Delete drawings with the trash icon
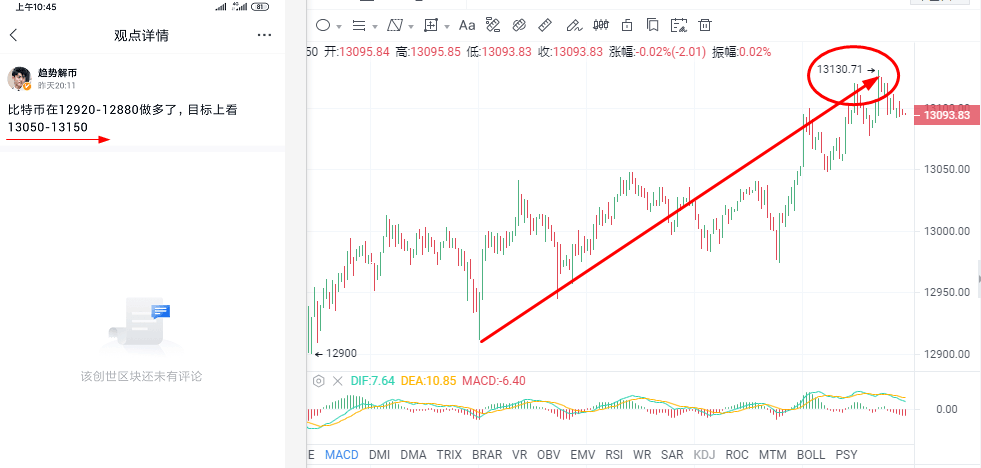 pos(705,26)
